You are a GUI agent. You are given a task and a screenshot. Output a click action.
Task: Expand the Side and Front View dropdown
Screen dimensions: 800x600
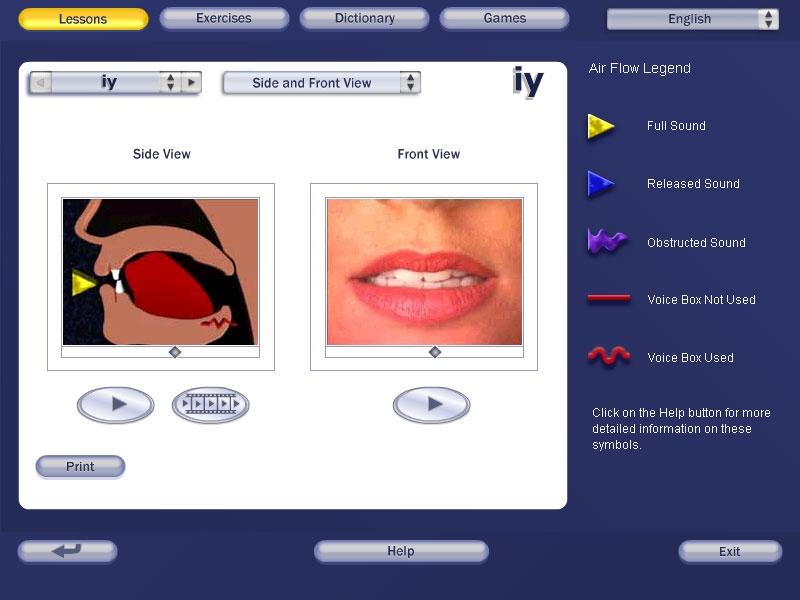click(x=410, y=83)
